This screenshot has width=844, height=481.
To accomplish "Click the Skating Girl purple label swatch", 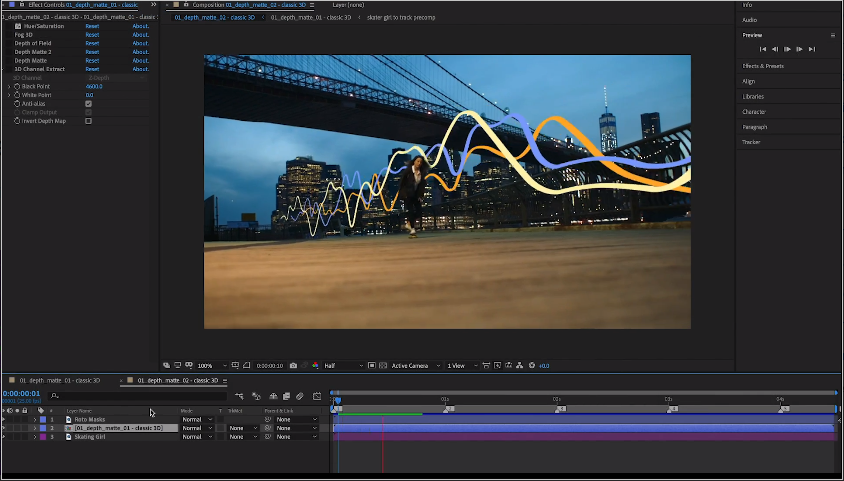I will tap(43, 437).
